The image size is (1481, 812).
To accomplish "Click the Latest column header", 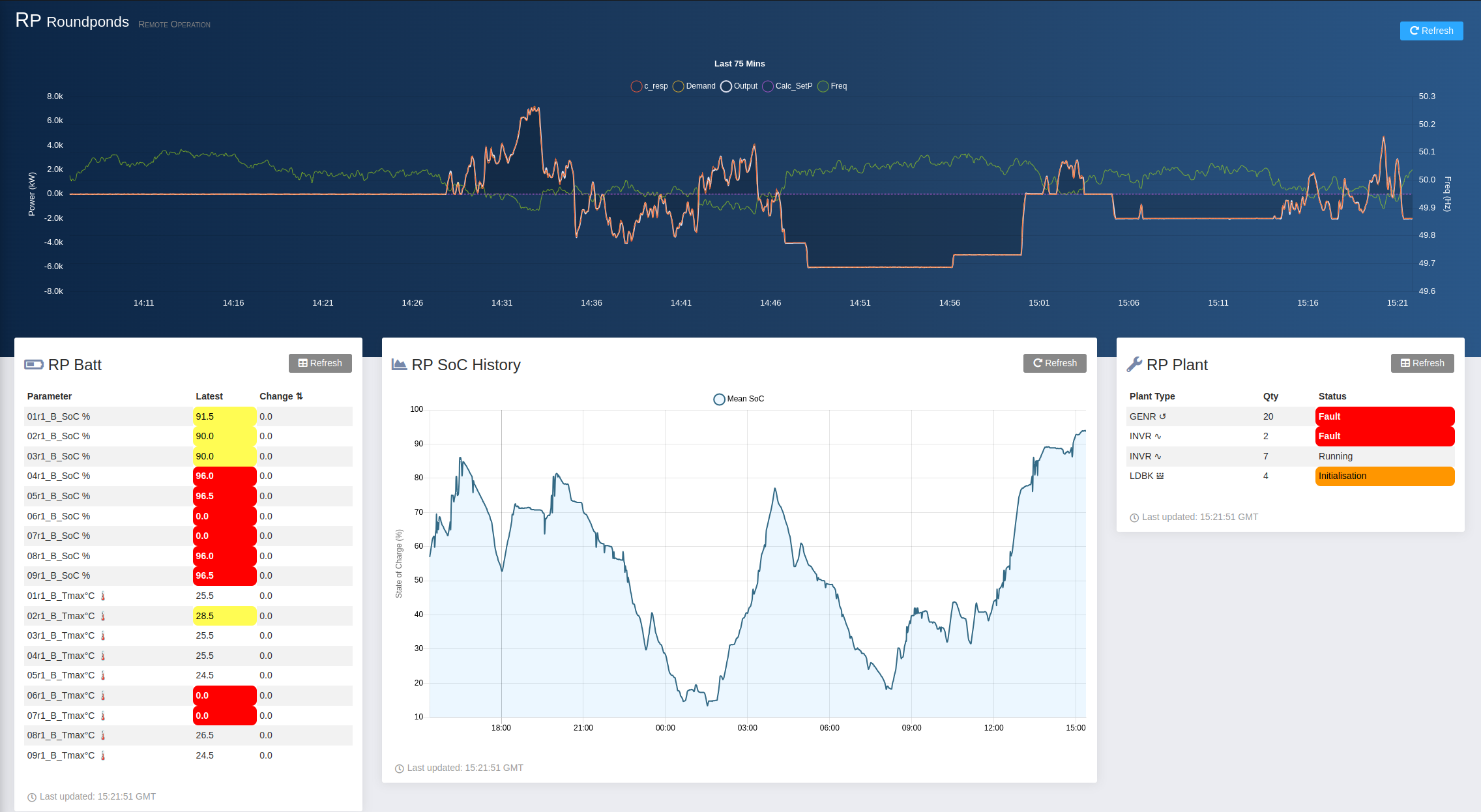I will point(209,396).
